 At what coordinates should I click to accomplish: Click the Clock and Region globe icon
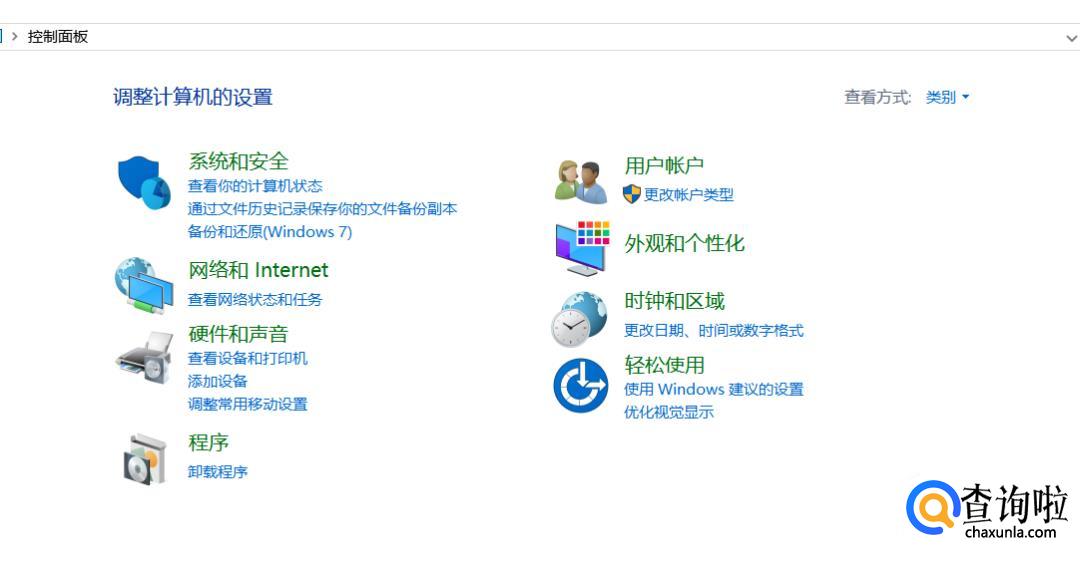coord(579,319)
